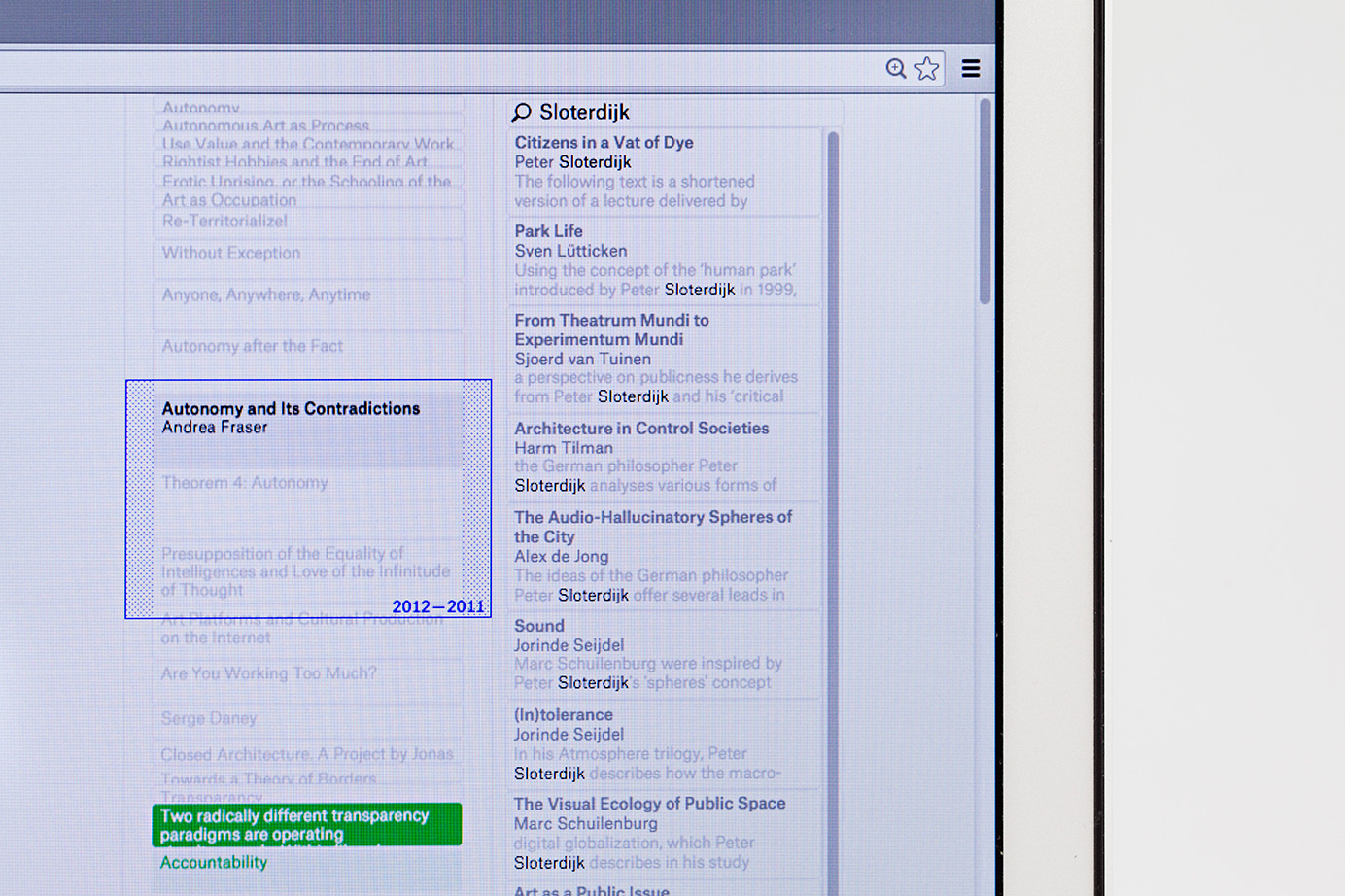The width and height of the screenshot is (1345, 896).
Task: Click the browser page vertical scrollbar
Action: (984, 204)
